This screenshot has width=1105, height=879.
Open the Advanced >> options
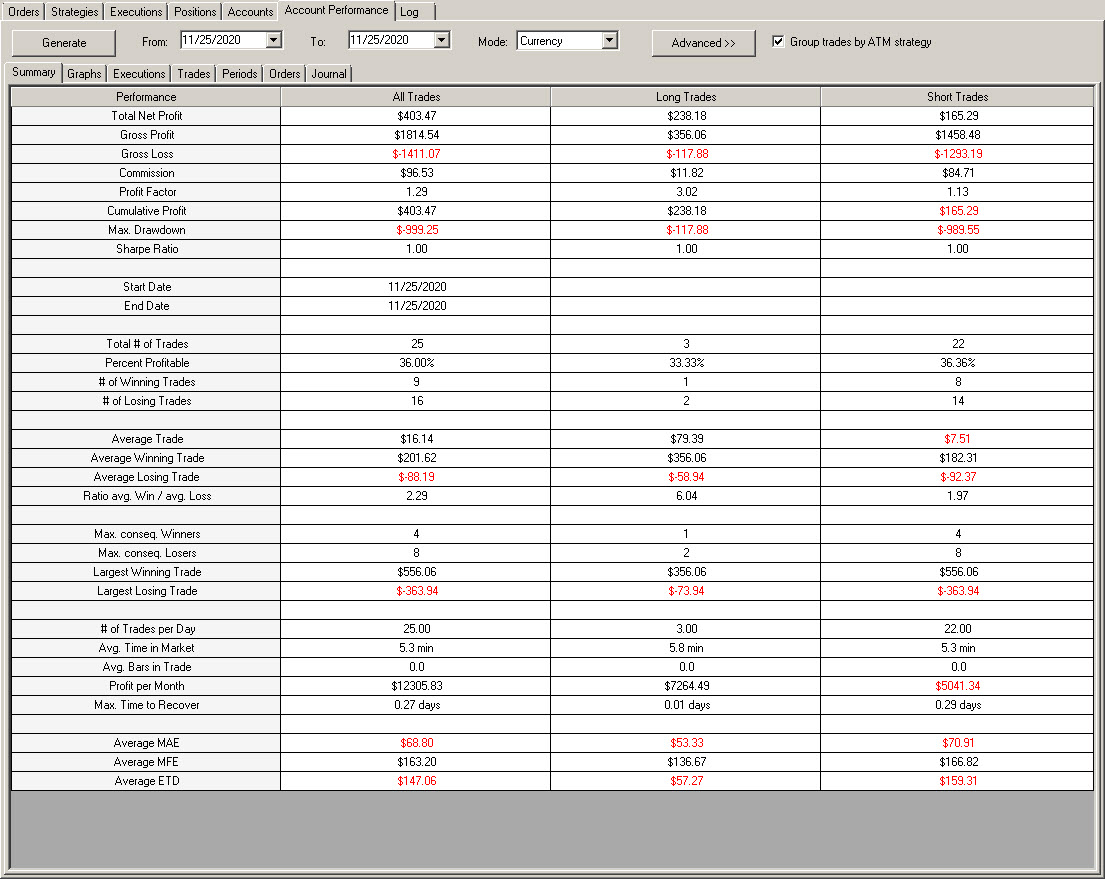point(703,42)
